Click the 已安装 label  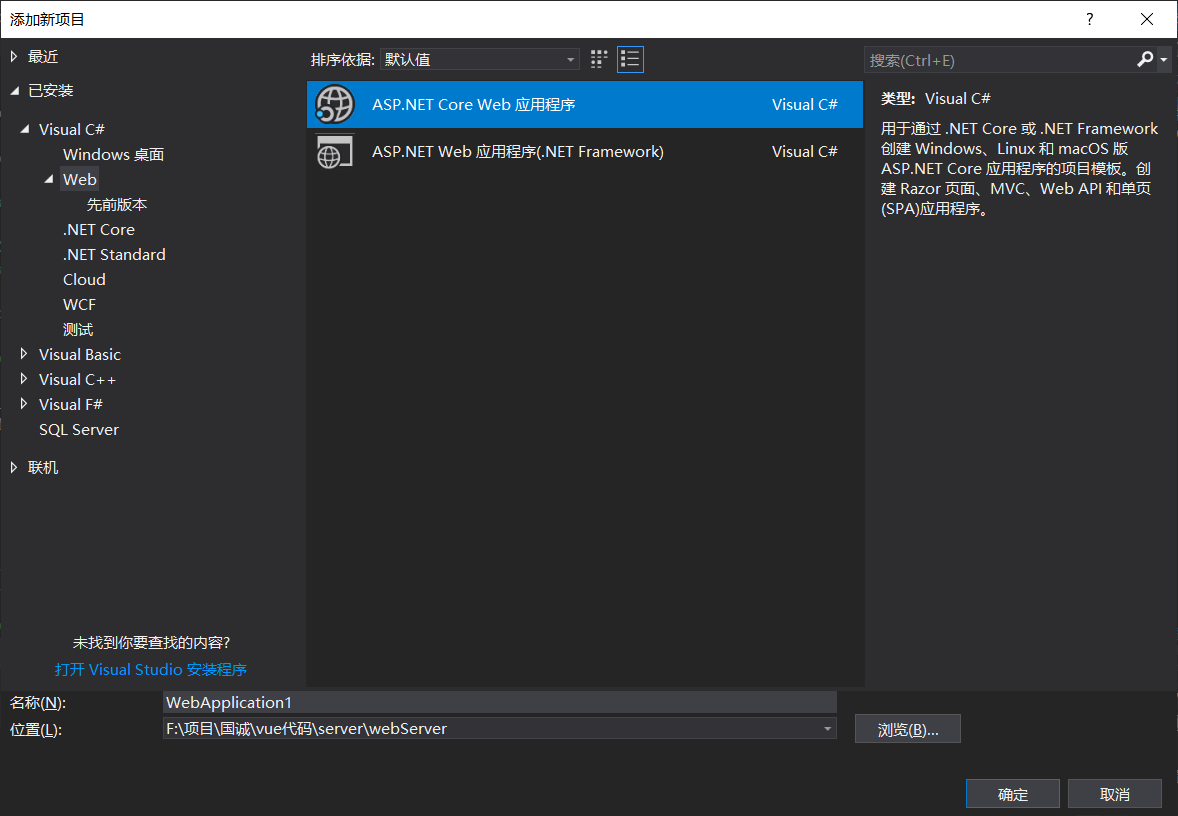50,91
